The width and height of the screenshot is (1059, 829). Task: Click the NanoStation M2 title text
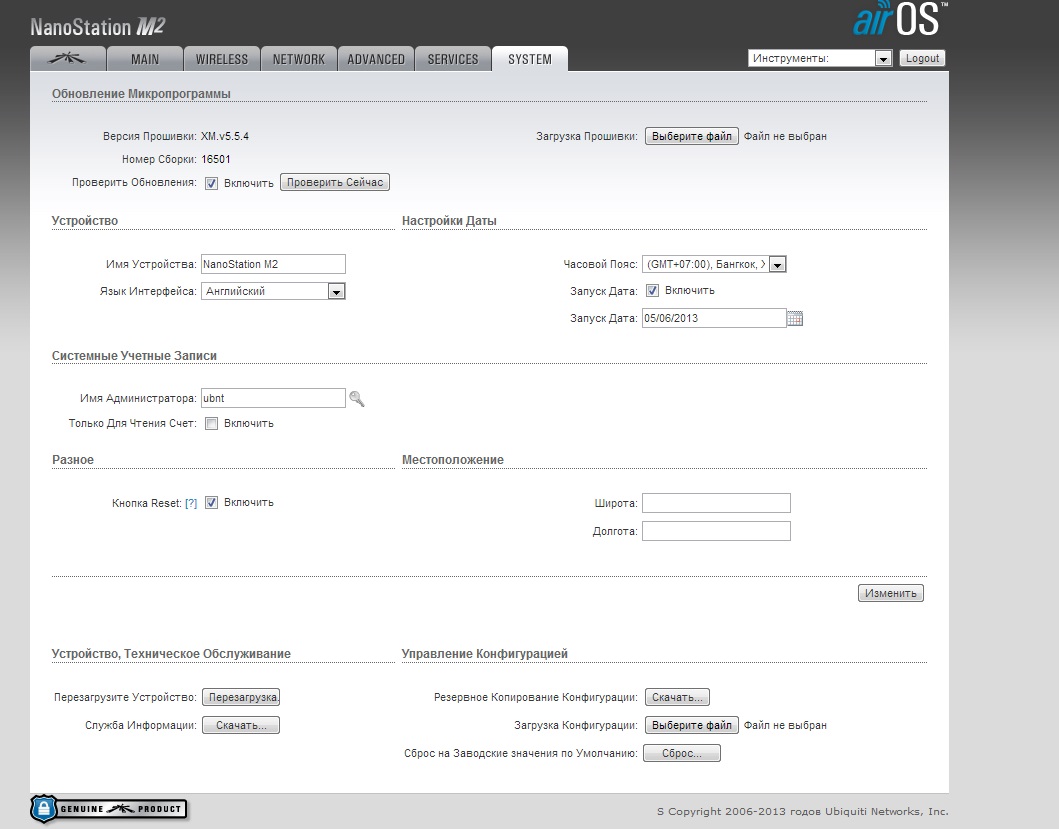(98, 27)
